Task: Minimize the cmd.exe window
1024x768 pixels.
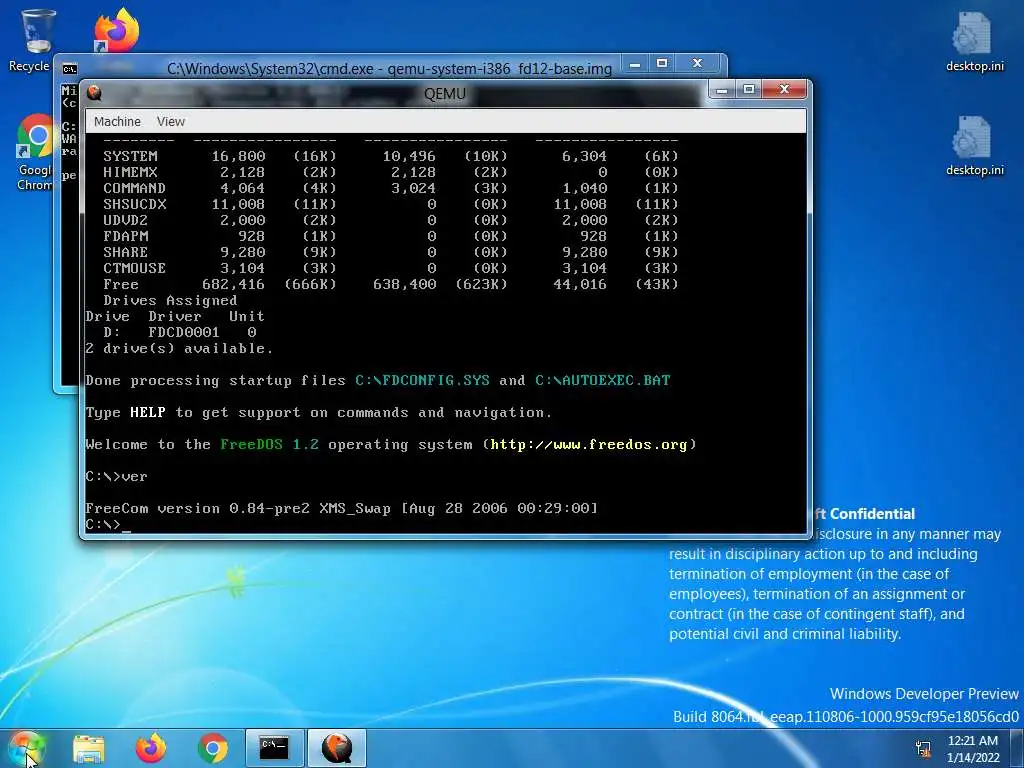Action: 634,64
